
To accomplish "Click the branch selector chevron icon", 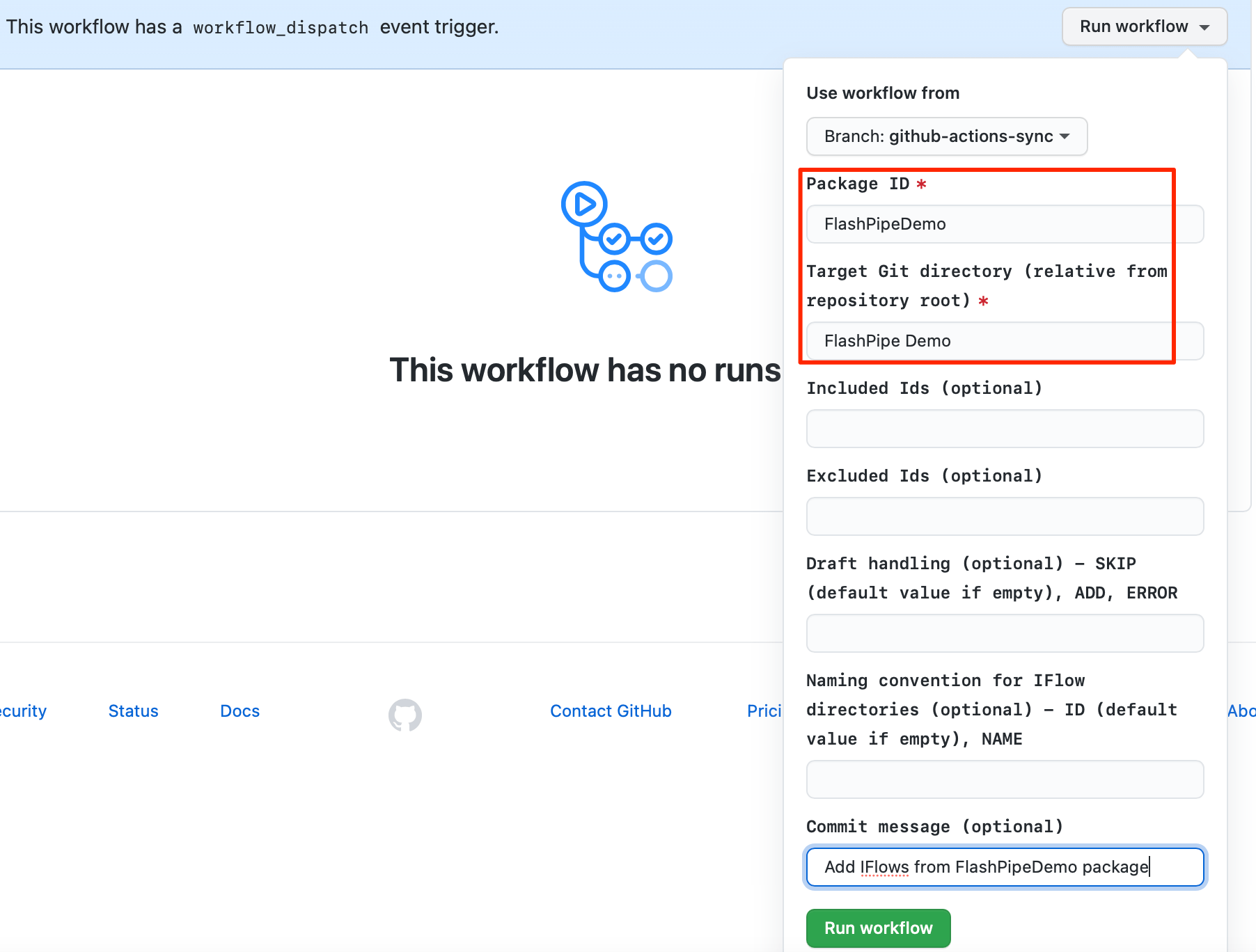I will pos(1065,136).
